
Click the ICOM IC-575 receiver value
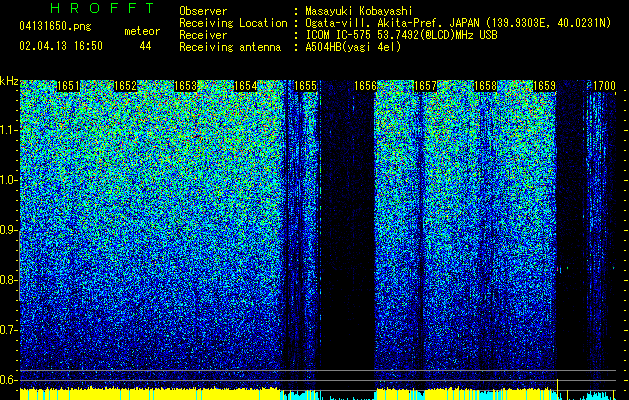pyautogui.click(x=401, y=35)
